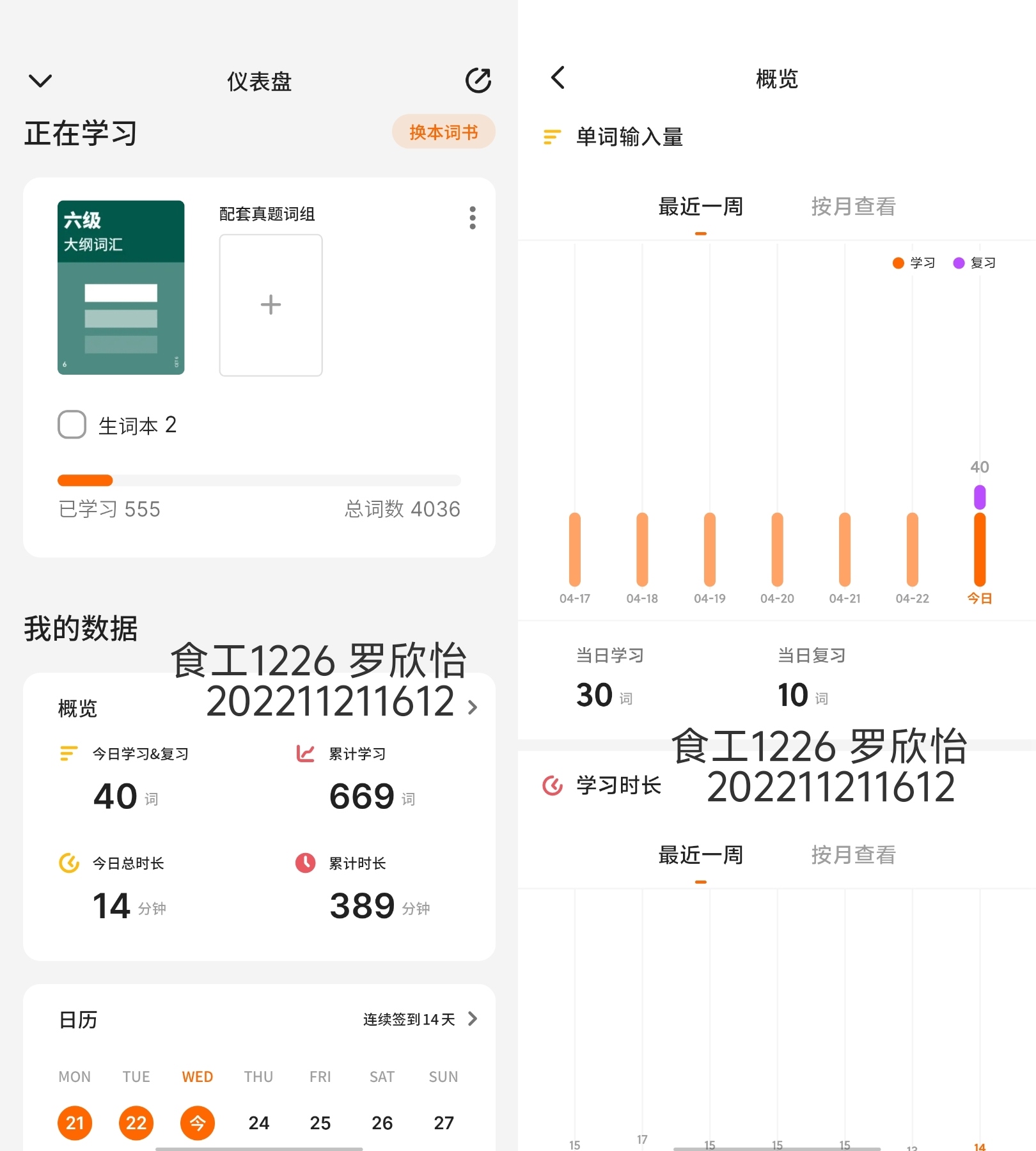Image resolution: width=1036 pixels, height=1151 pixels.
Task: Tick the 生词本 2 checkbox
Action: (x=72, y=425)
